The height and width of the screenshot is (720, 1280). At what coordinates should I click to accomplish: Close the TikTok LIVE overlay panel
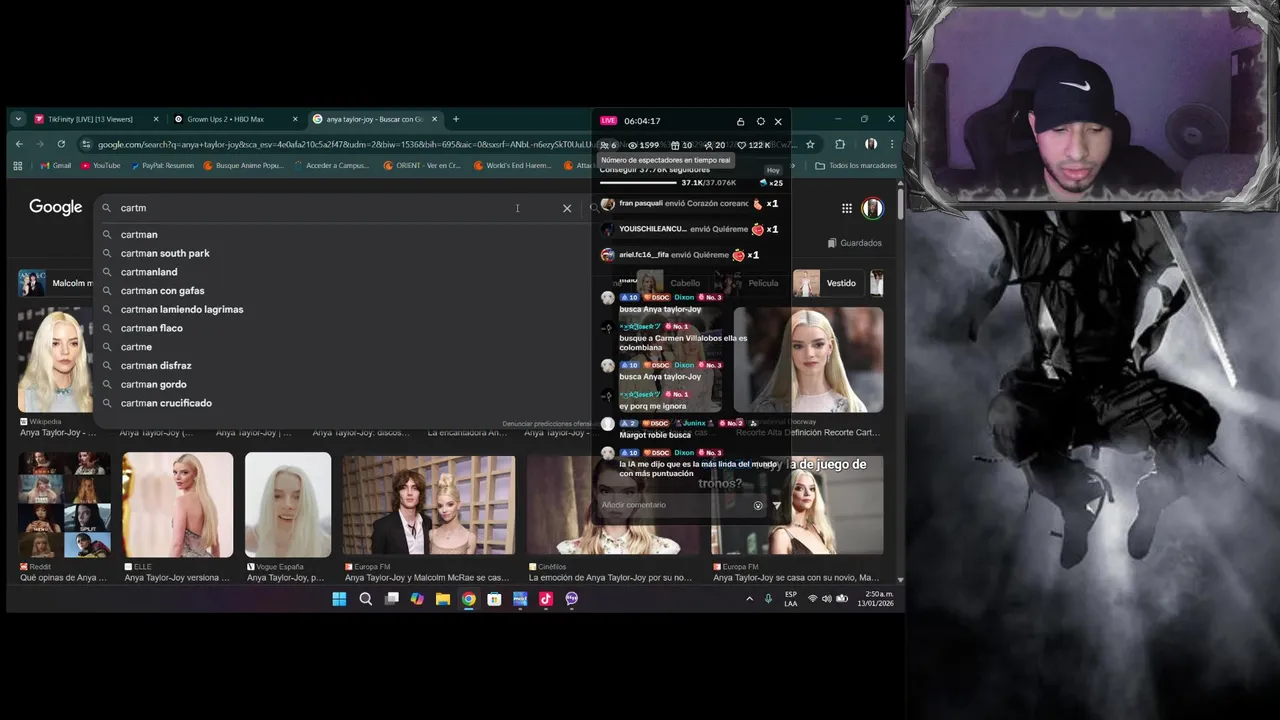coord(778,121)
